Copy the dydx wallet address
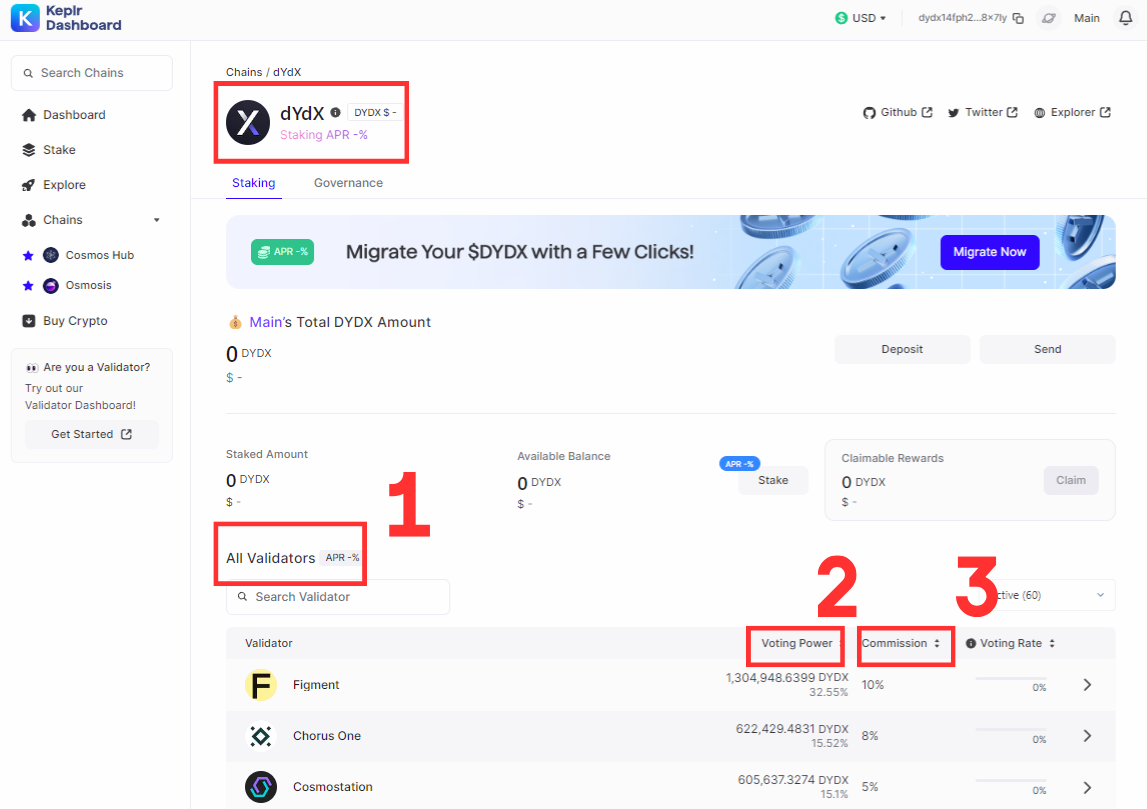This screenshot has width=1147, height=809. pos(1018,18)
